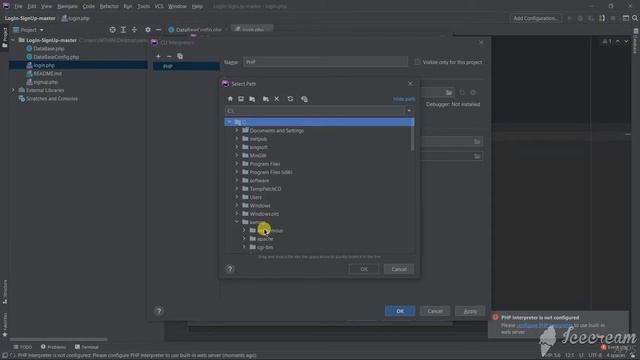Expand the Windows folder
640x360 pixels.
click(237, 205)
